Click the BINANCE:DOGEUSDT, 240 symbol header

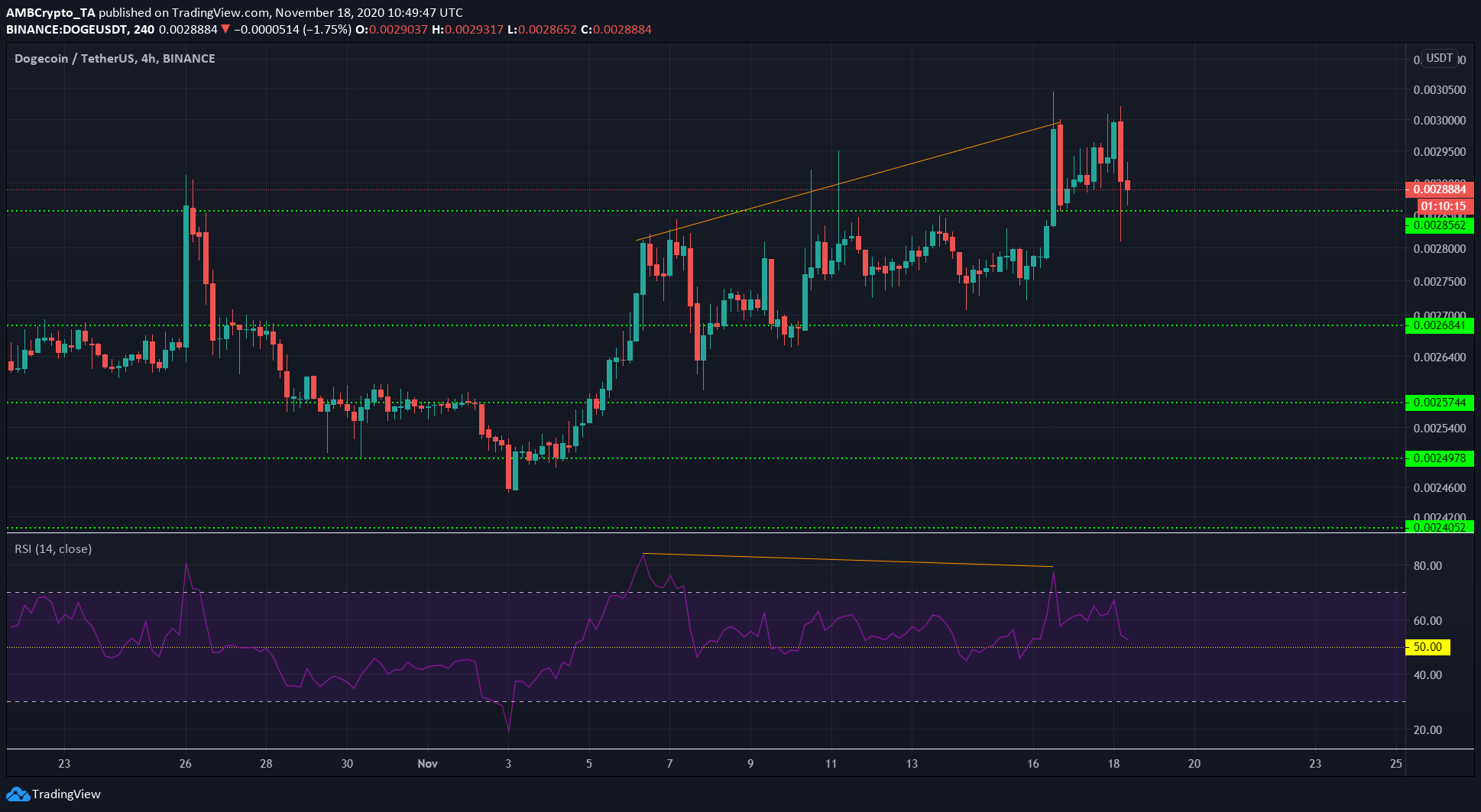[80, 30]
